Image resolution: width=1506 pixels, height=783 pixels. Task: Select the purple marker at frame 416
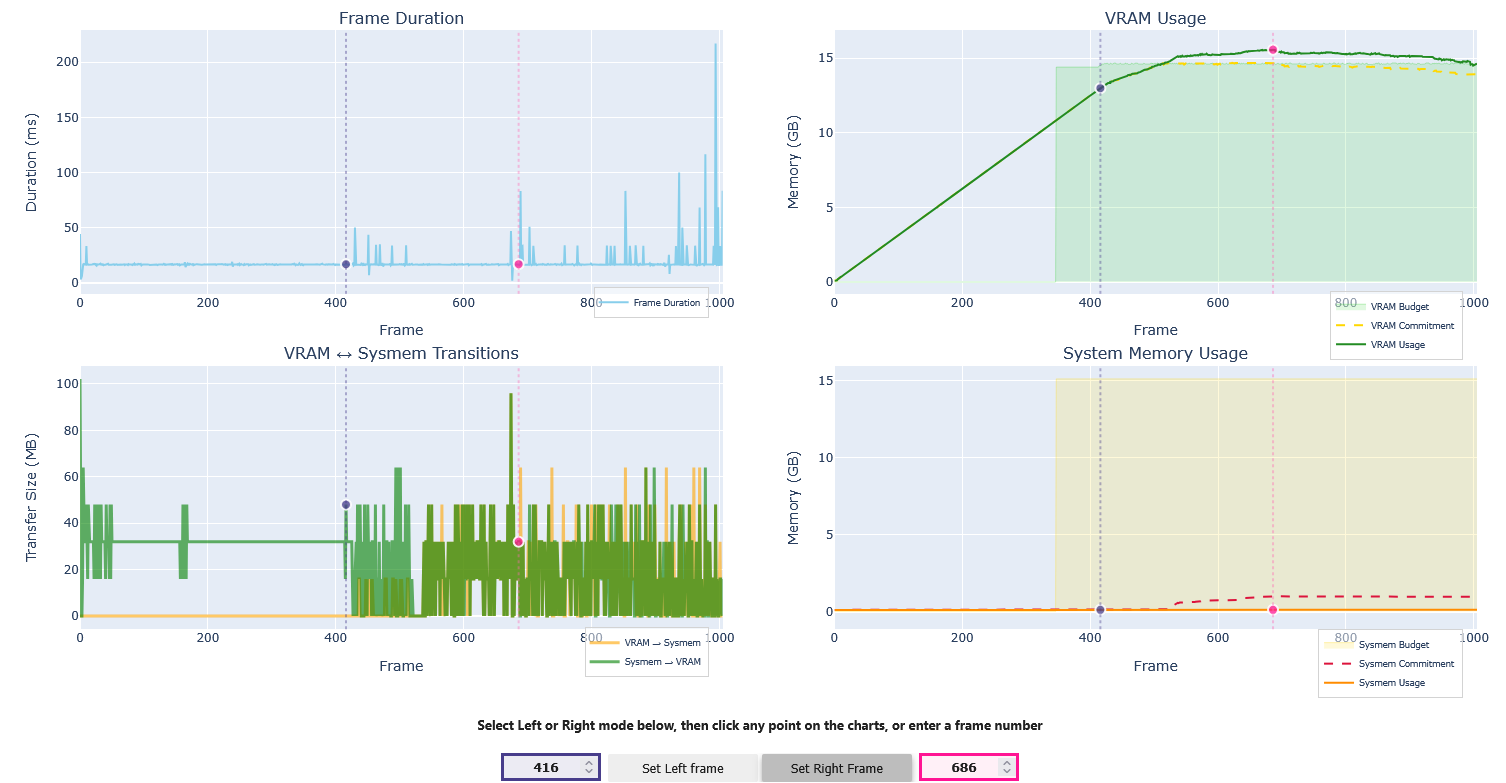346,264
